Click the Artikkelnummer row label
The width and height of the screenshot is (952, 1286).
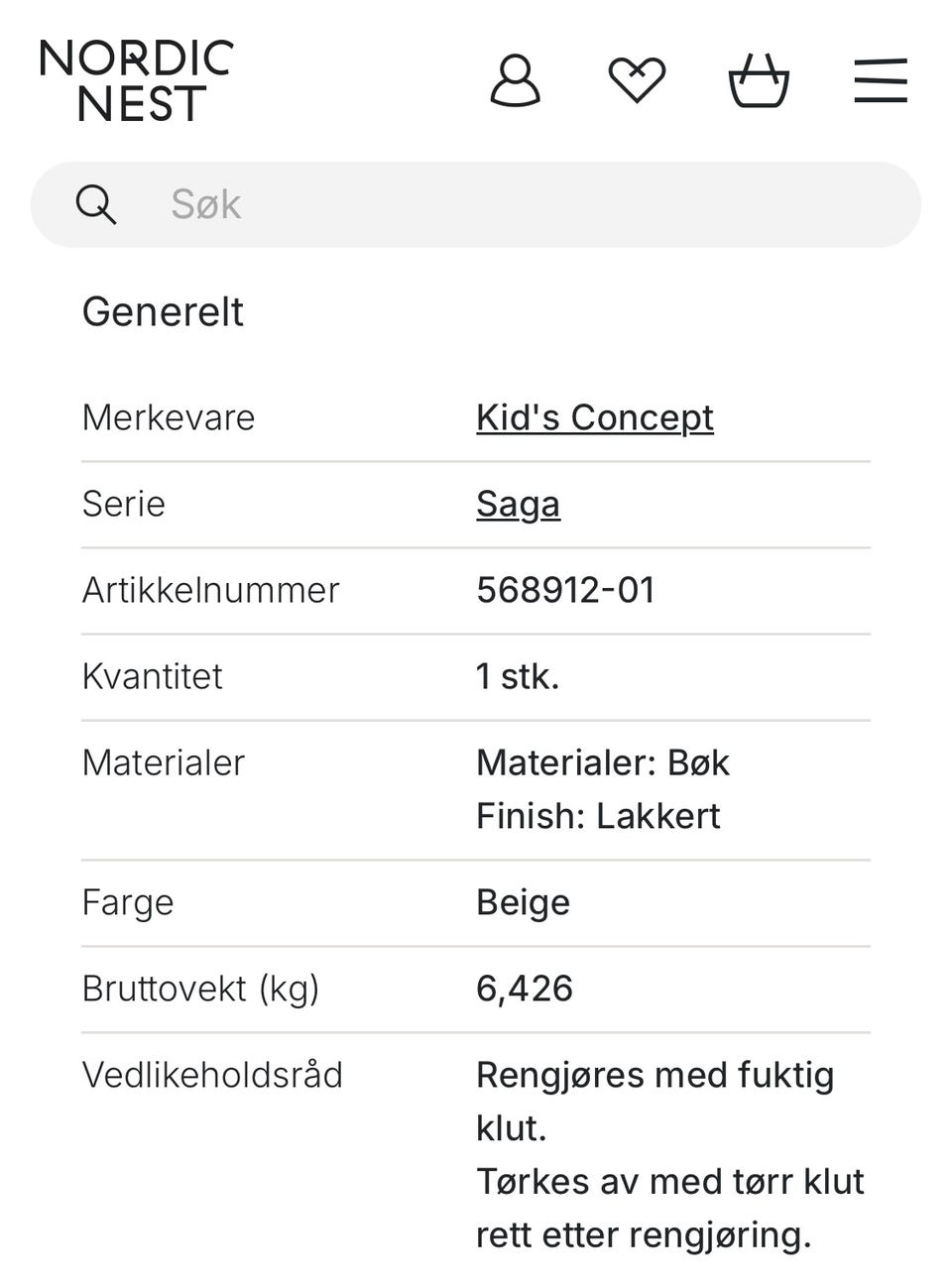(210, 590)
